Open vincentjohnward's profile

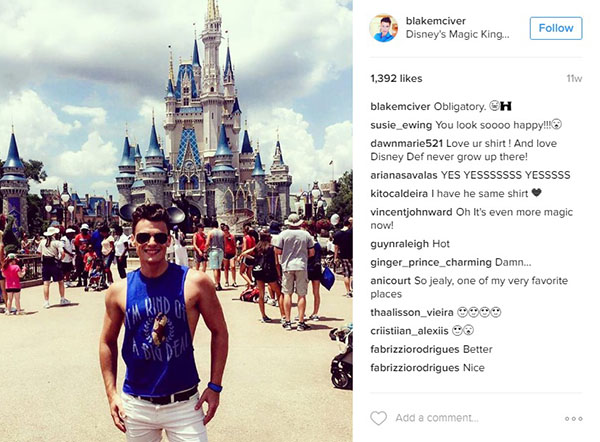point(411,212)
